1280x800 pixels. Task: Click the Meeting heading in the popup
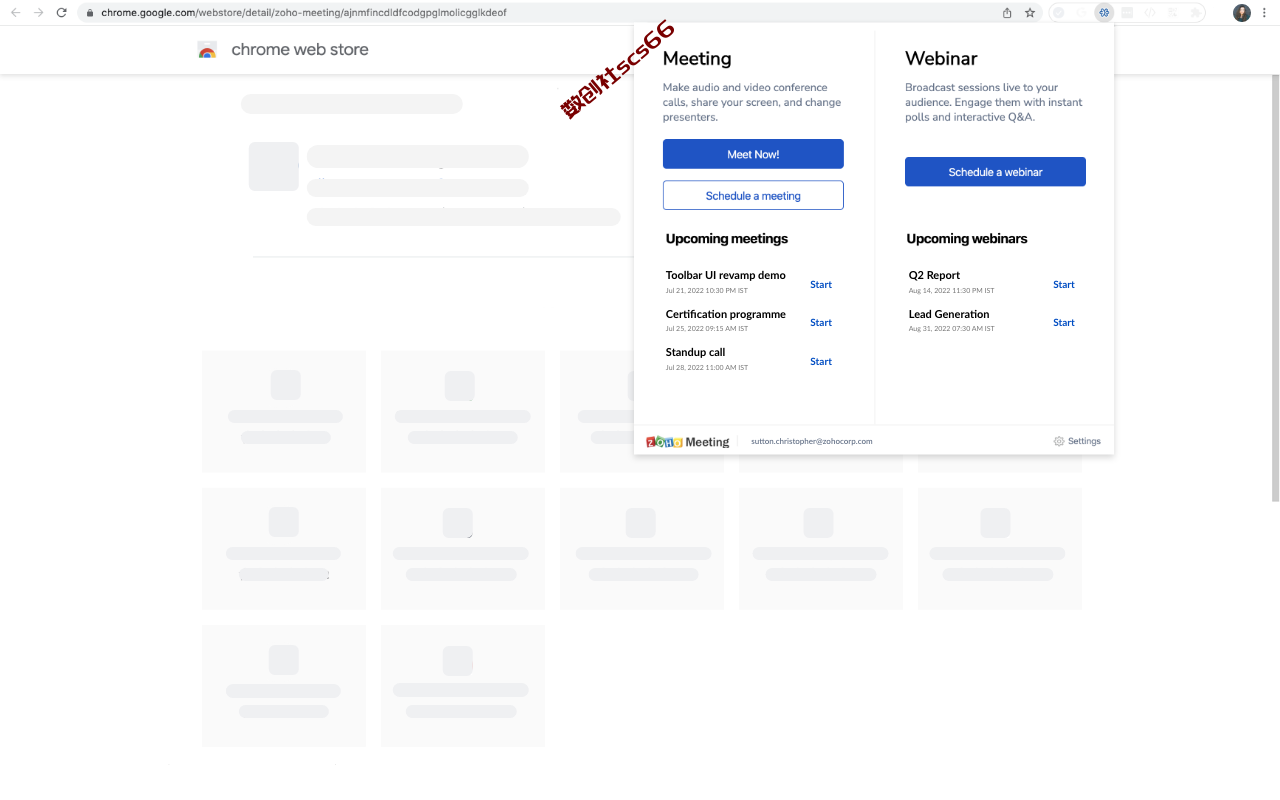click(x=697, y=59)
